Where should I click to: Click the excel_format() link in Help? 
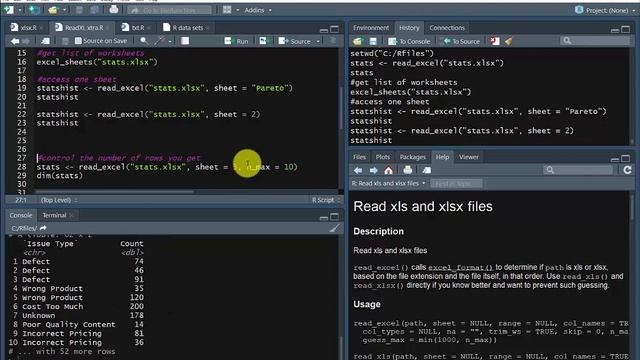pos(460,268)
